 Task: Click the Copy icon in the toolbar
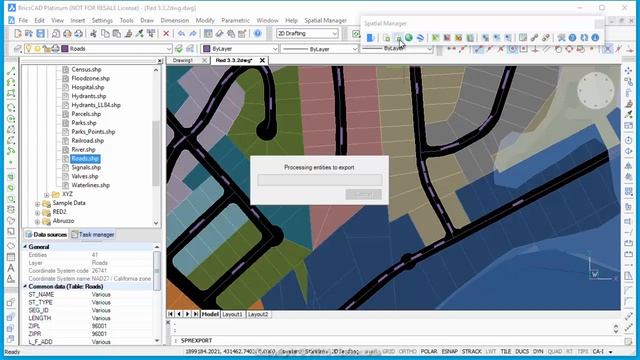coord(105,33)
